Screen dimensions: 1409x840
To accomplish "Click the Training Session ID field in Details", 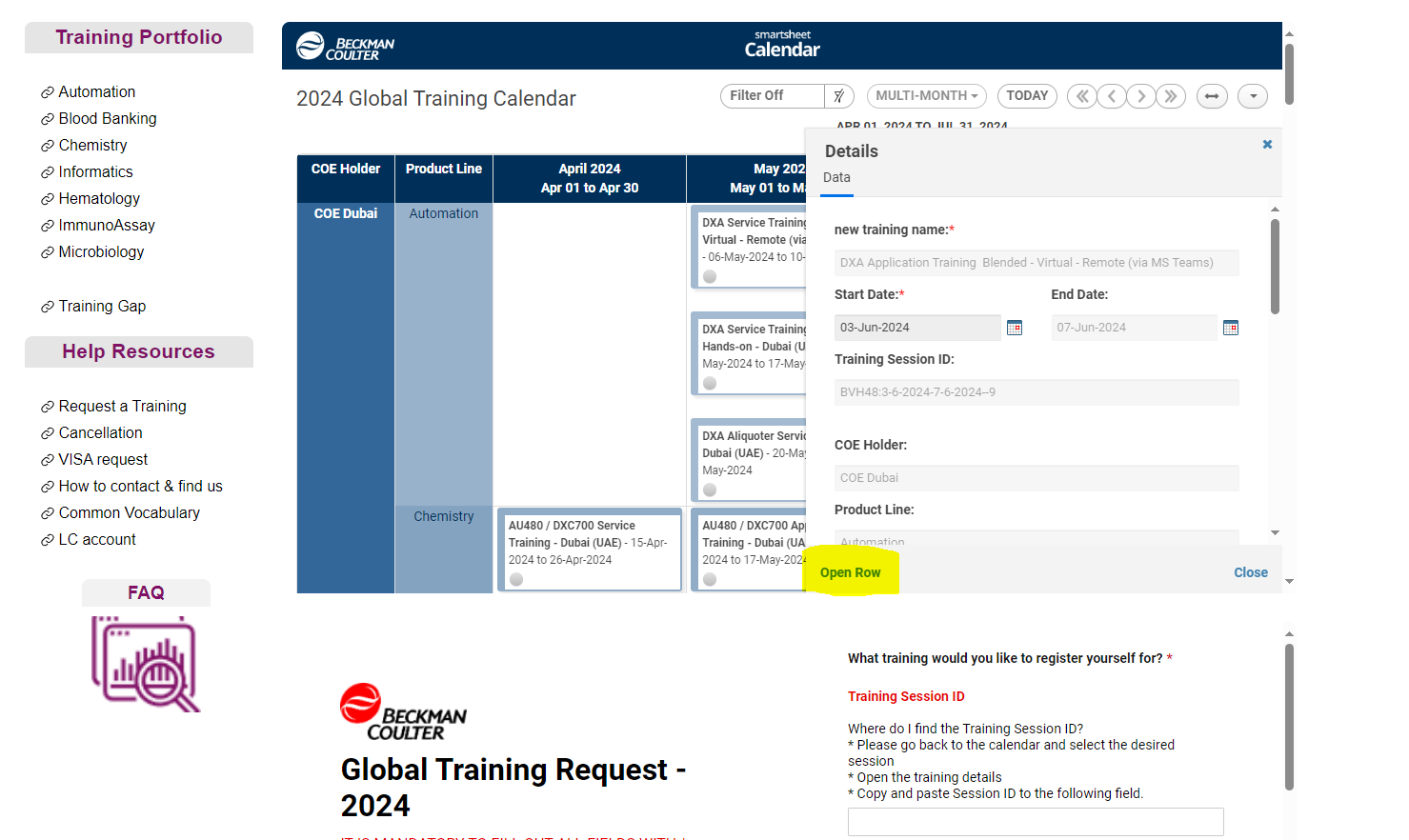I will [1037, 392].
